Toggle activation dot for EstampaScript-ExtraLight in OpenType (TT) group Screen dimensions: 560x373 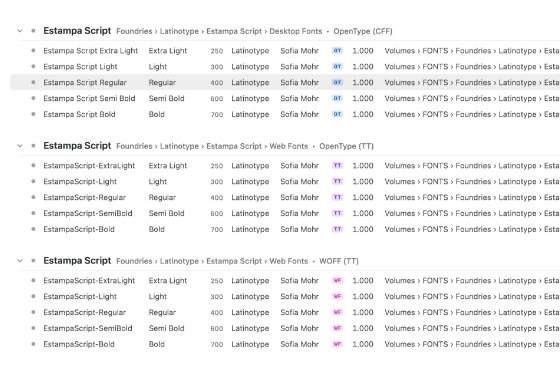click(x=33, y=165)
